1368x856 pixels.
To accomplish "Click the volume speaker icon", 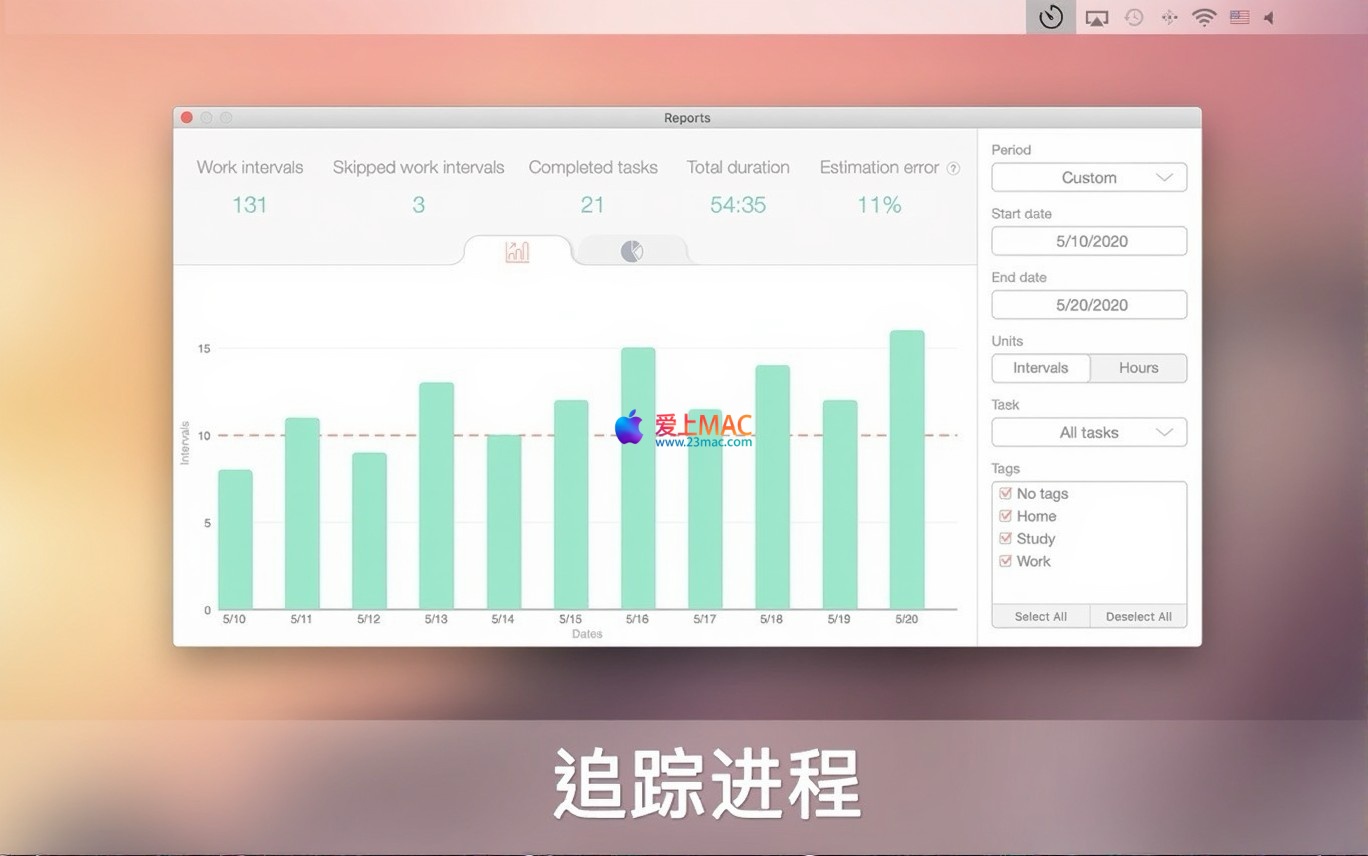I will pos(1269,17).
